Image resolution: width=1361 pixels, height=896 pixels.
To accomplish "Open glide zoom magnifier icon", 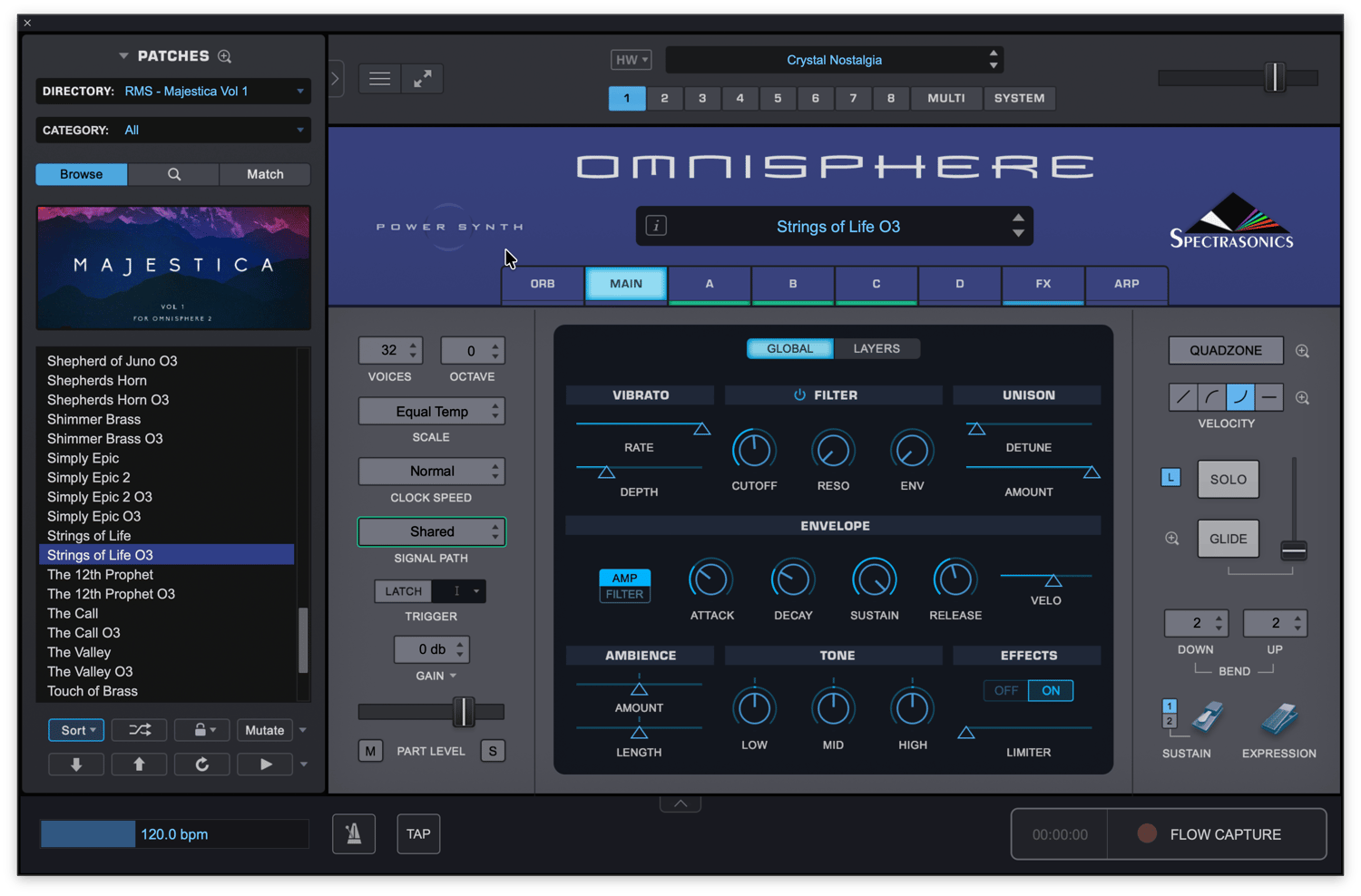I will click(1172, 539).
